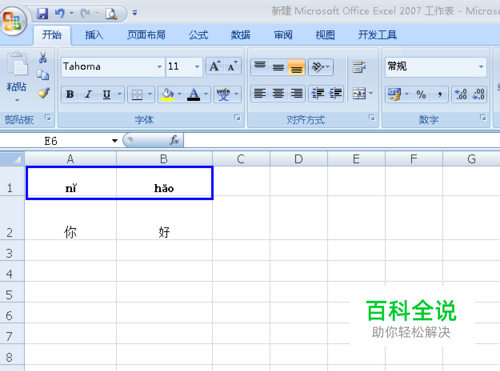The image size is (500, 371).
Task: Apply the black font color
Action: click(x=193, y=94)
